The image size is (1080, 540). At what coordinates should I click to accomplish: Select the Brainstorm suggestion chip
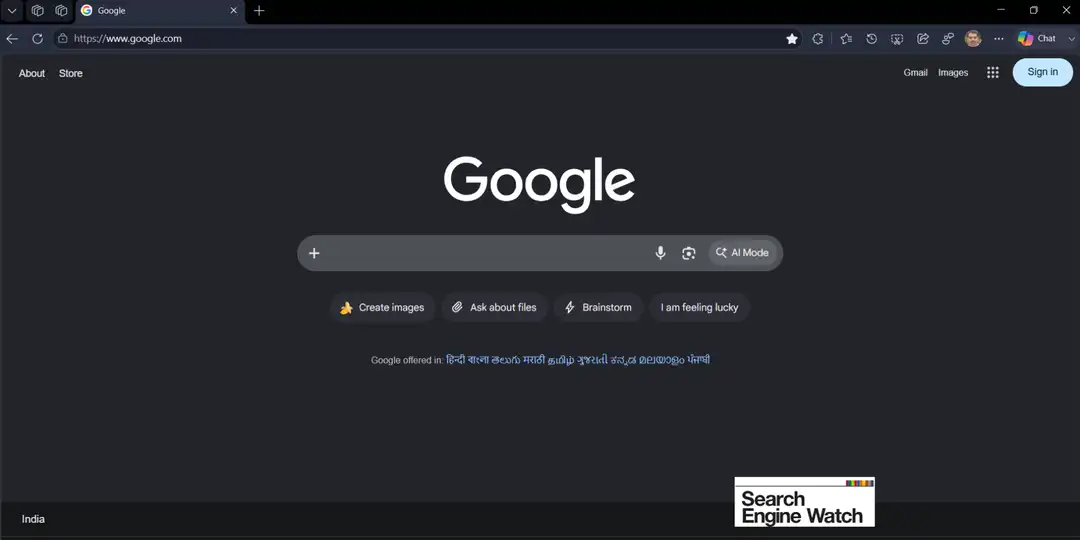pyautogui.click(x=598, y=308)
